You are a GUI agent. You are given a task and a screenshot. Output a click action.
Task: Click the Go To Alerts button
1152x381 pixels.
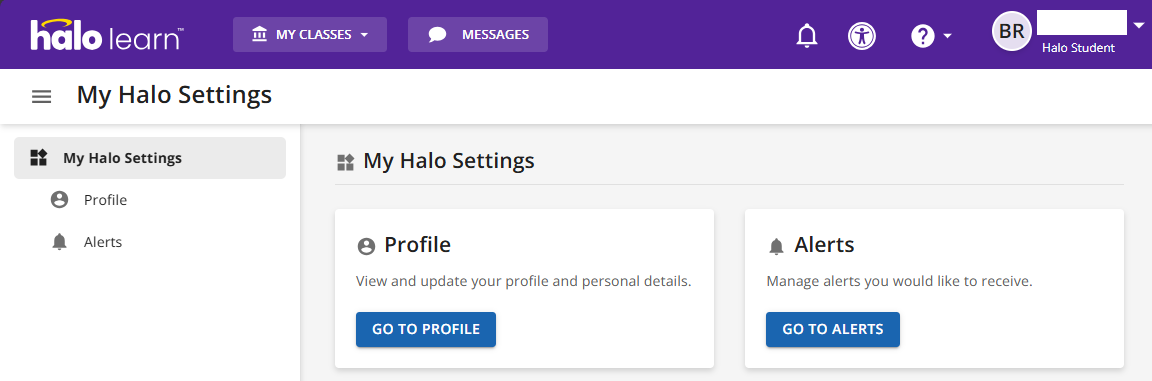point(832,330)
